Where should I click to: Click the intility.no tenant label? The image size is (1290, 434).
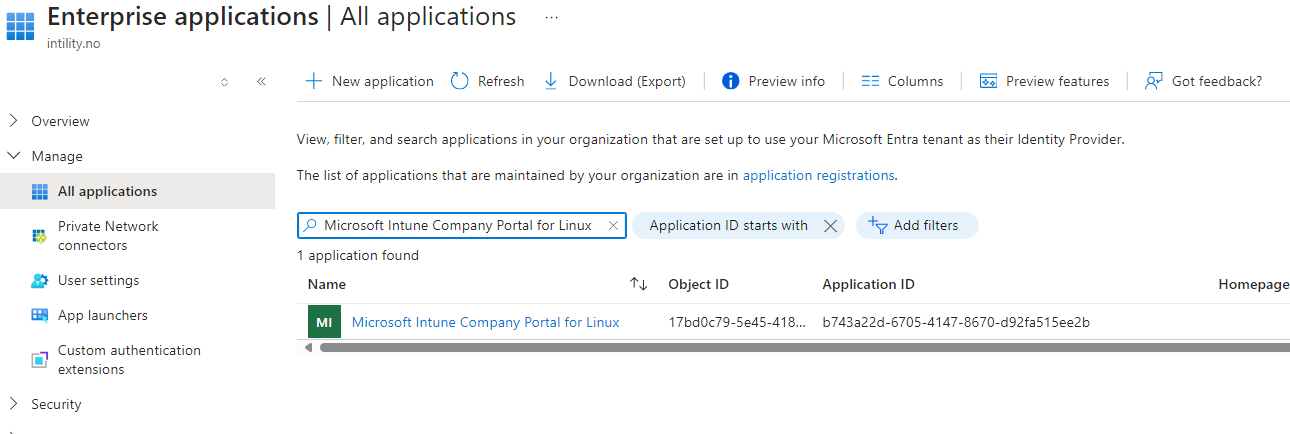(x=74, y=44)
